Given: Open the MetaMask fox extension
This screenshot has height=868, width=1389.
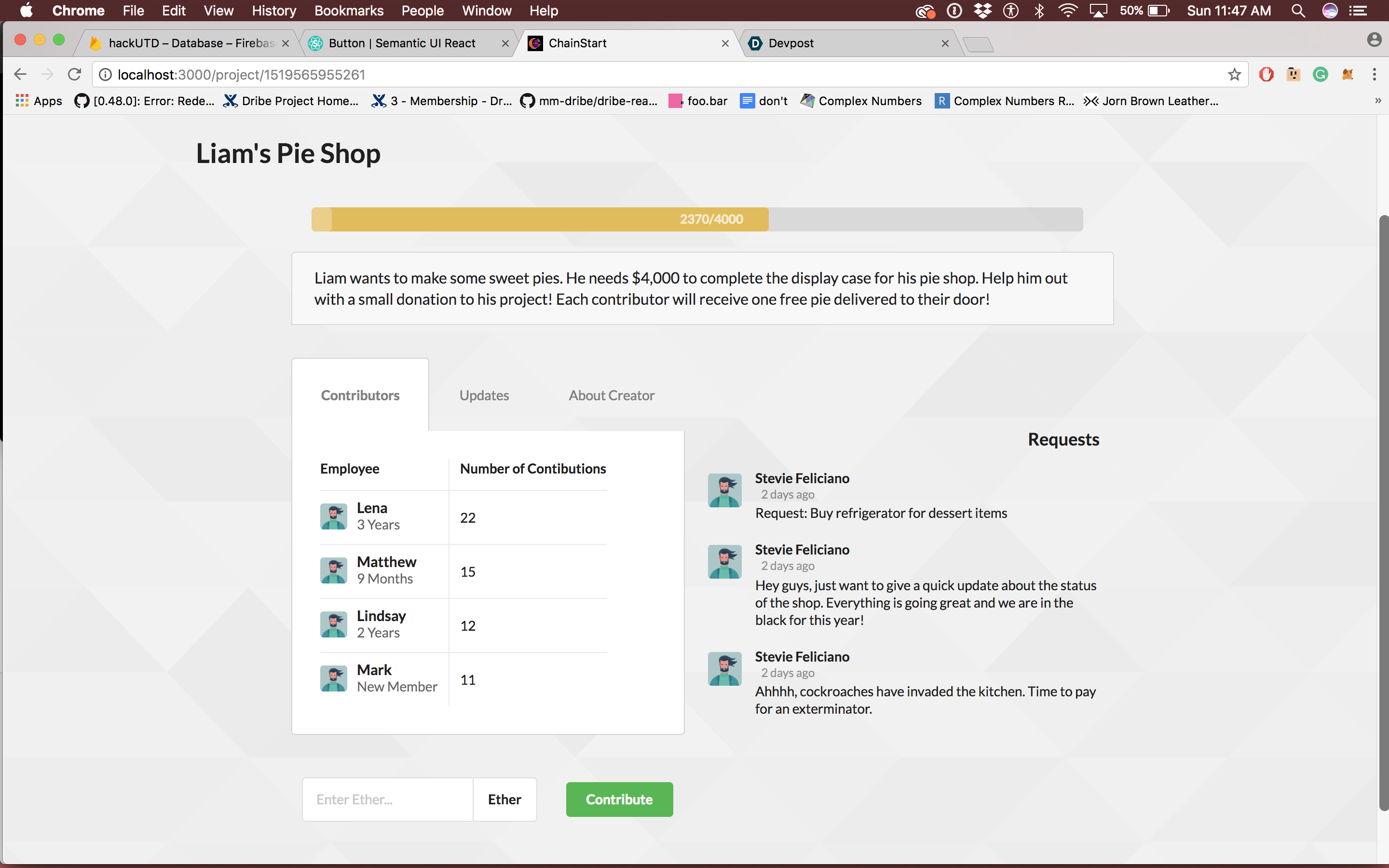Looking at the screenshot, I should click(1347, 75).
